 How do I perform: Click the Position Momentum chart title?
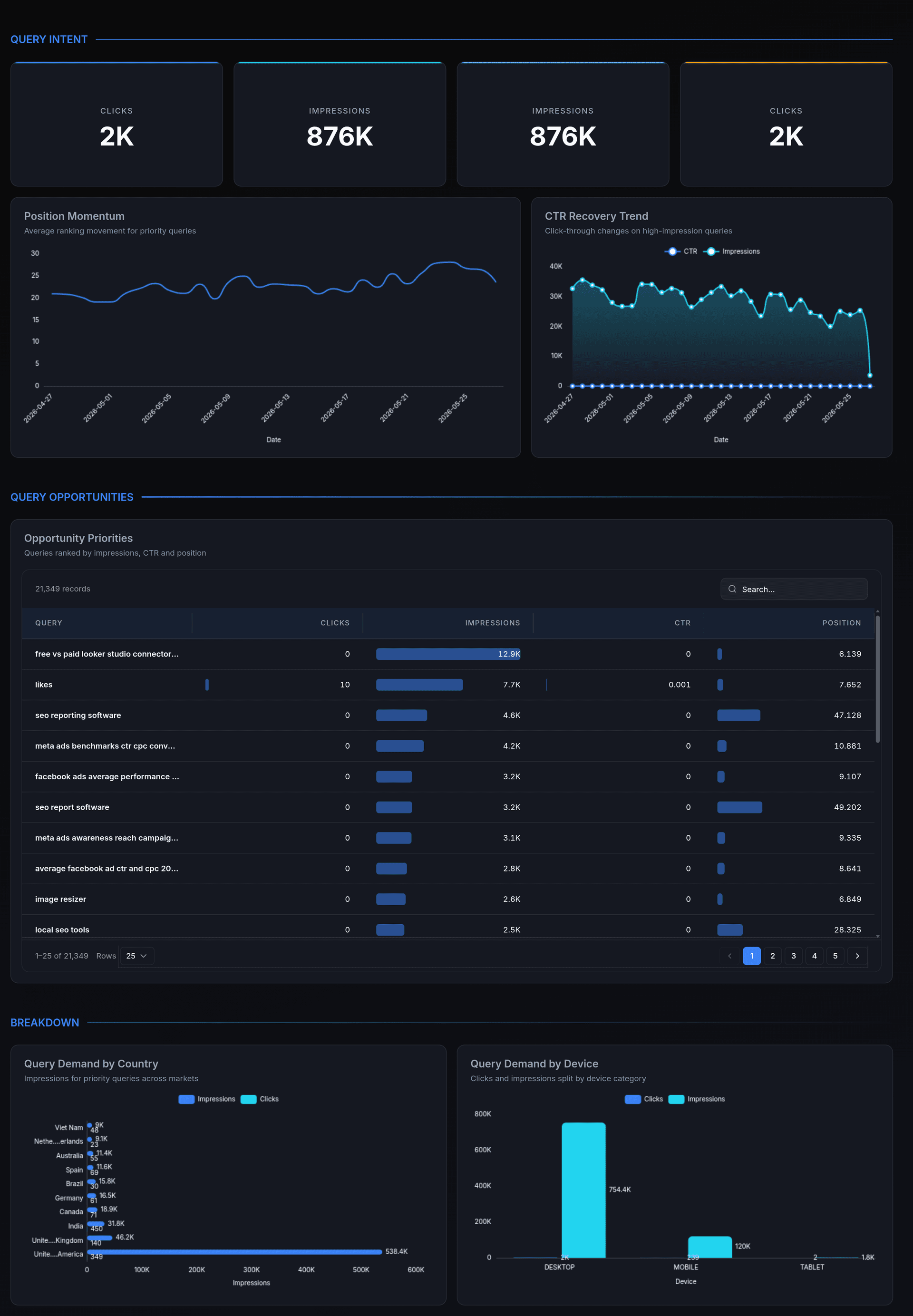click(x=74, y=216)
